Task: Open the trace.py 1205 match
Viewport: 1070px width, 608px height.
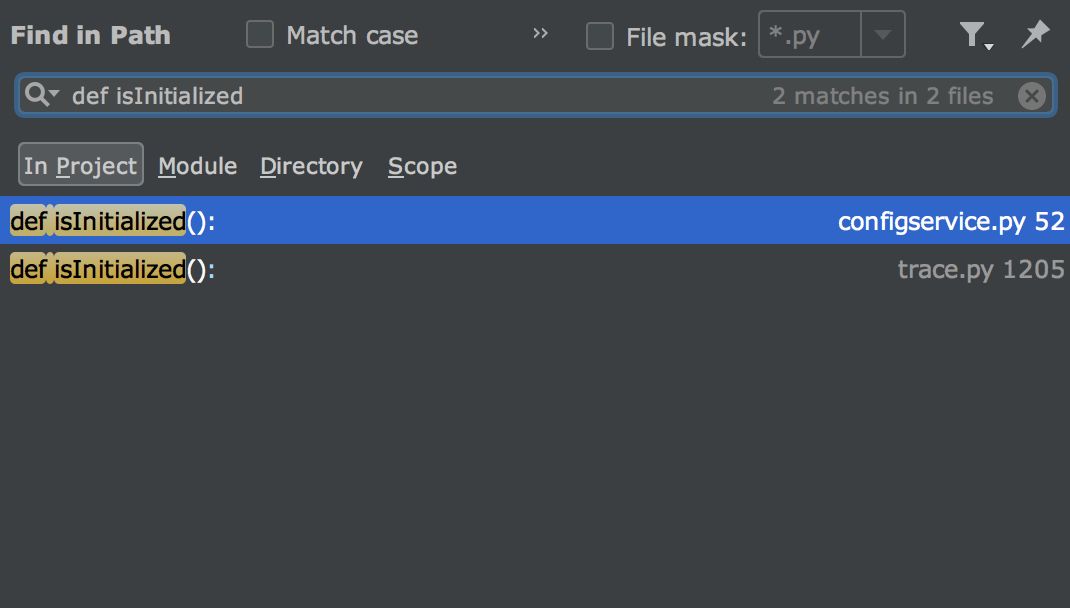Action: pos(535,269)
